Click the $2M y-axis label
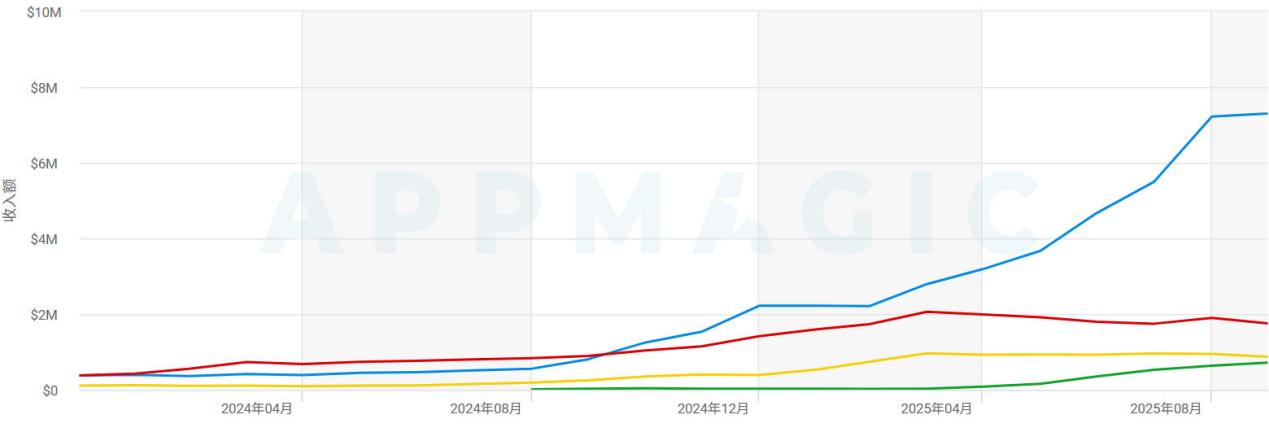The image size is (1269, 432). (x=46, y=315)
